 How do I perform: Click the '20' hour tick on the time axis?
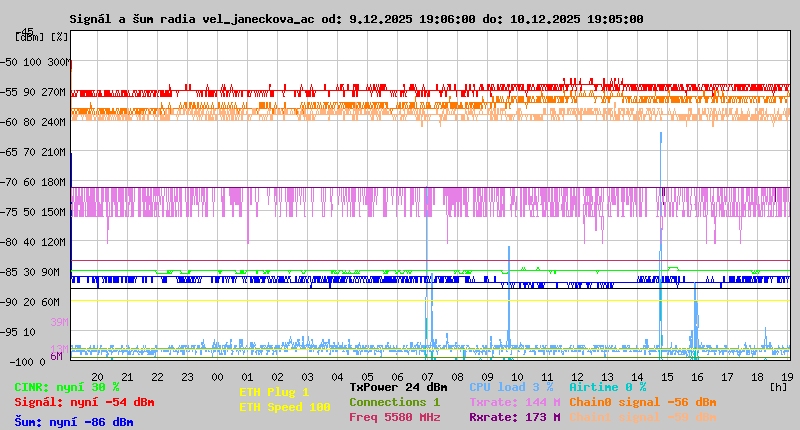tap(97, 377)
